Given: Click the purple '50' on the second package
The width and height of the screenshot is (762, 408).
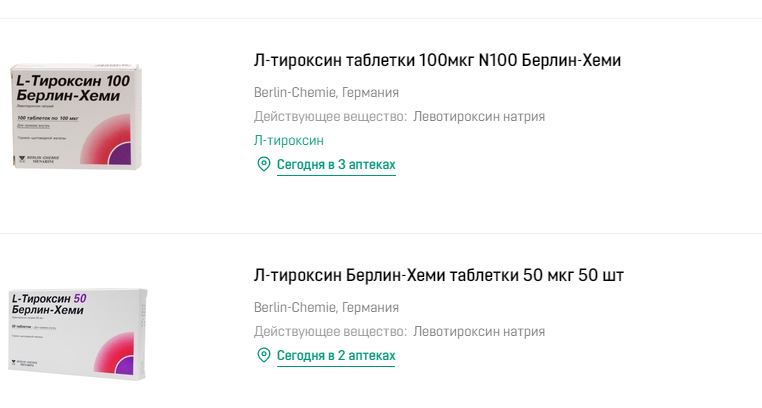Looking at the screenshot, I should [80, 299].
